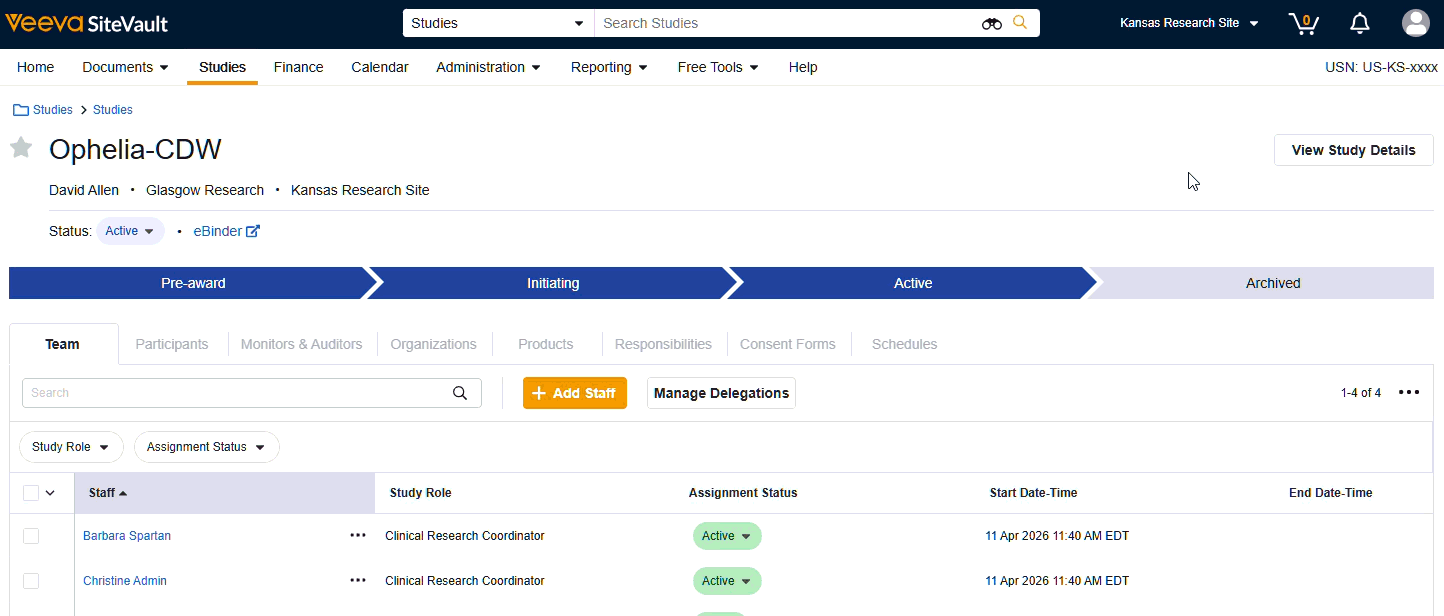Screen dimensions: 1444x616
Task: Switch to the Participants tab
Action: [x=172, y=344]
